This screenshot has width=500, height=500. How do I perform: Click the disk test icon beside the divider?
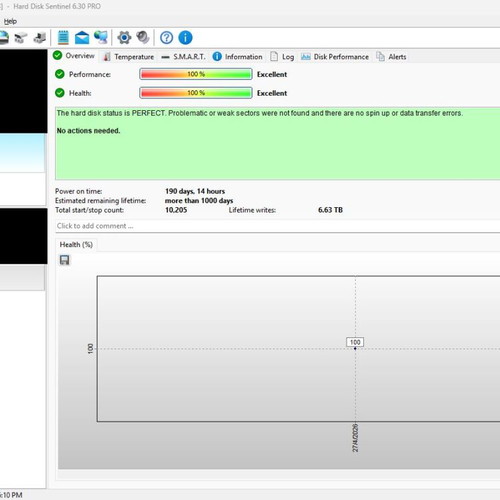pyautogui.click(x=40, y=38)
